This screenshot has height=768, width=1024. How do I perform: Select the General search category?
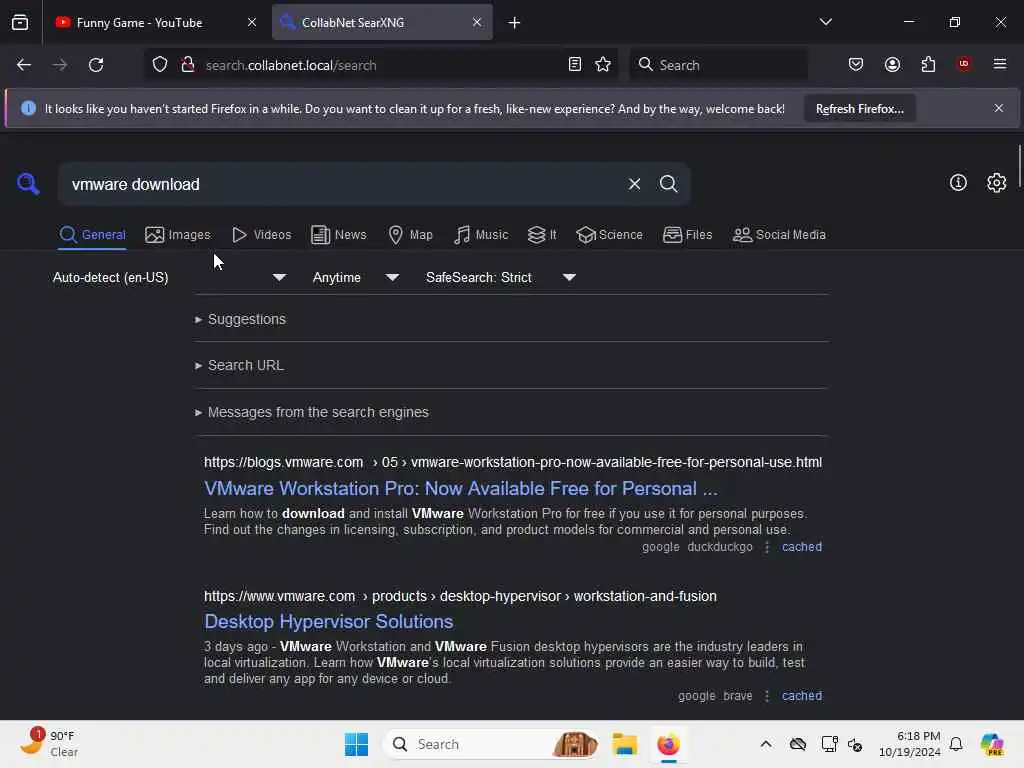[x=92, y=234]
